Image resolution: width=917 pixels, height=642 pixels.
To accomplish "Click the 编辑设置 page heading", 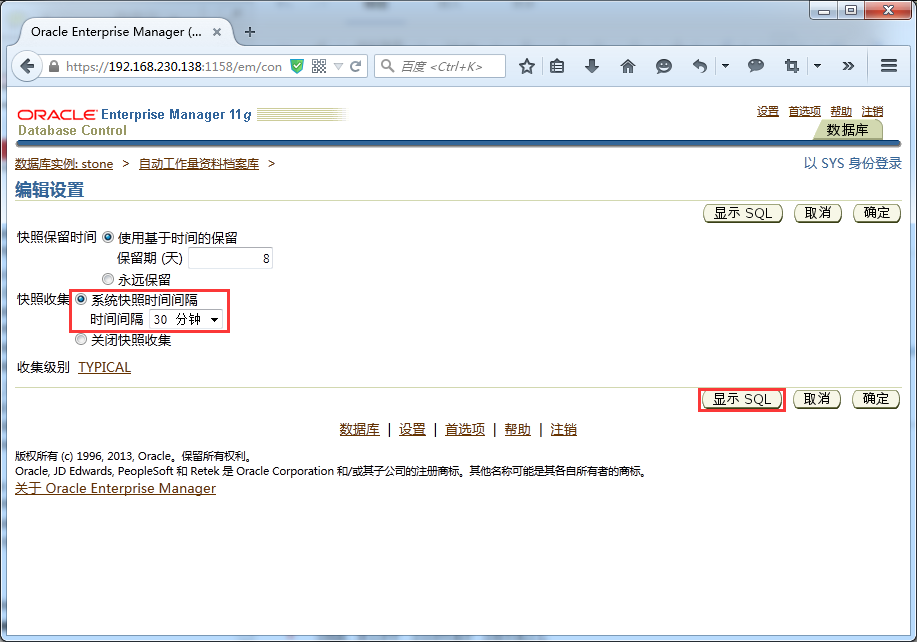I will pos(50,190).
